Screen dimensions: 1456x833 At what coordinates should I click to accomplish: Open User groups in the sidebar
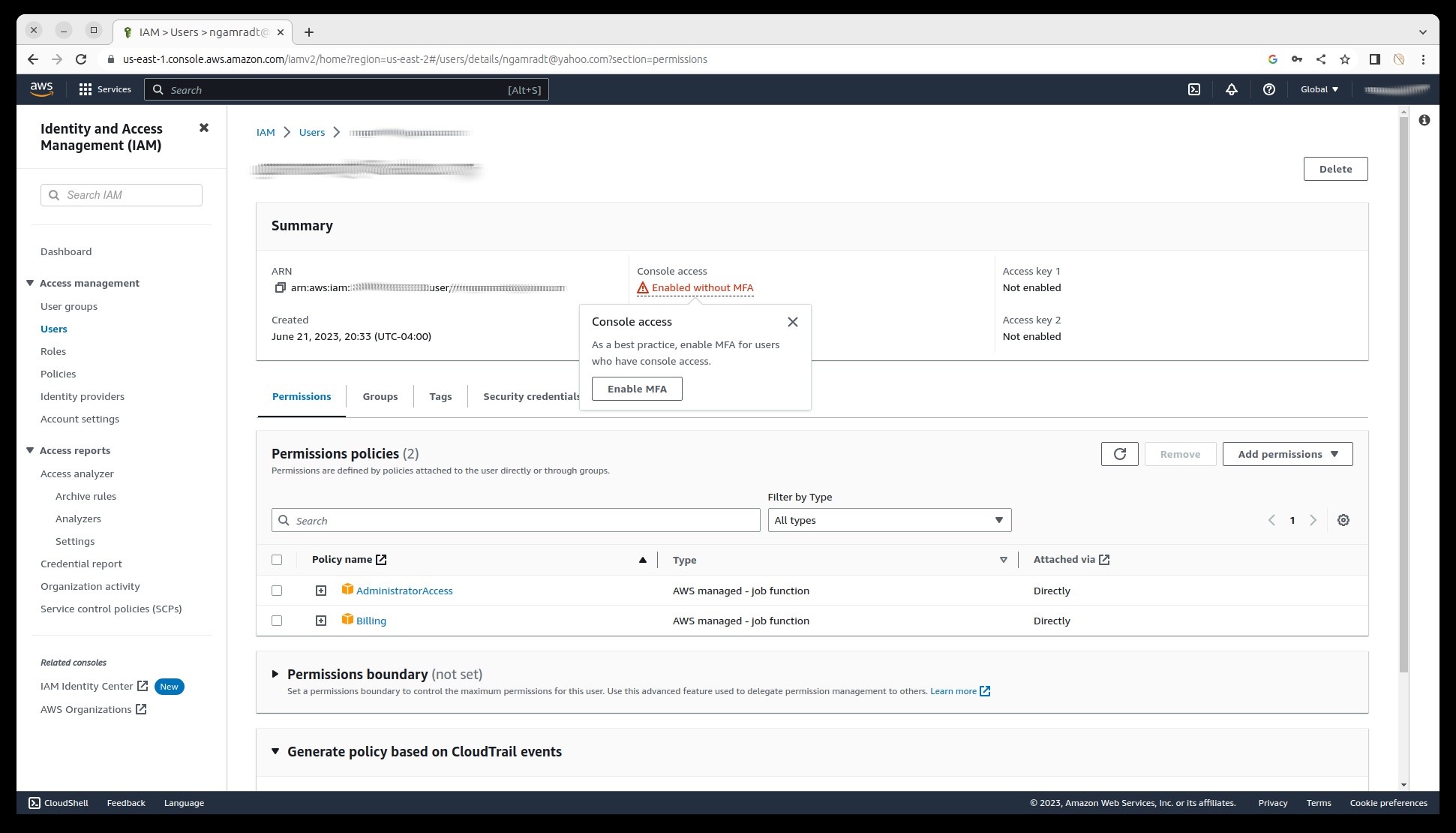(x=69, y=306)
